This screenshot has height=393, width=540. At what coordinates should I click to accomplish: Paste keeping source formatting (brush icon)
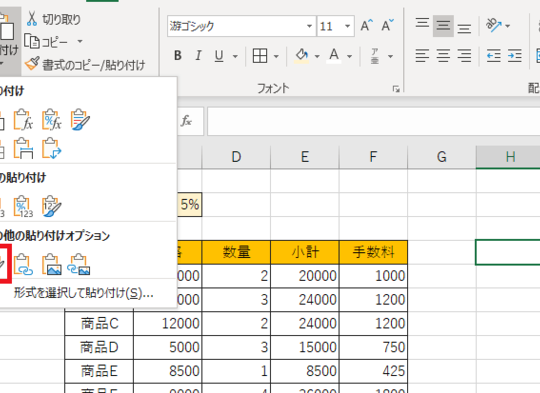point(80,120)
